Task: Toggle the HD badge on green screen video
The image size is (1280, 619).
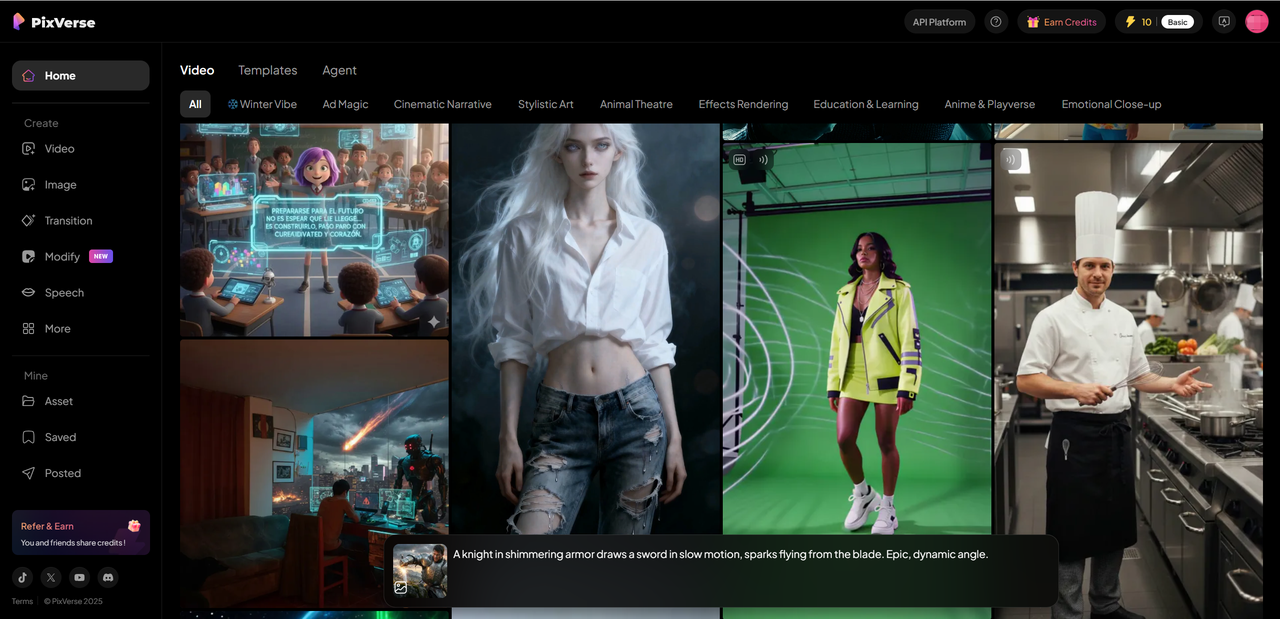Action: (x=740, y=159)
